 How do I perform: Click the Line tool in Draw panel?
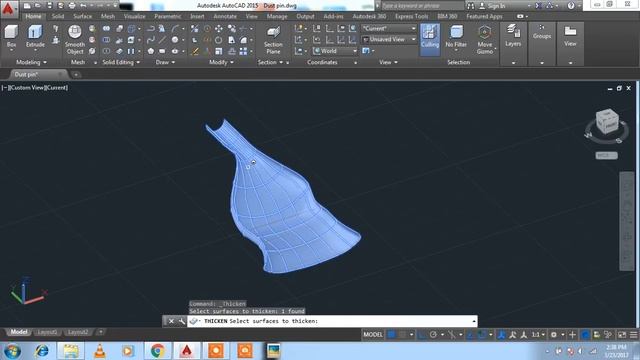tap(162, 40)
